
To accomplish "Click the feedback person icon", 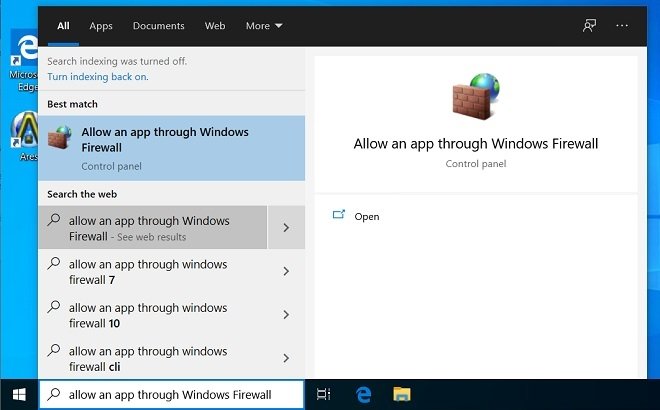I will click(589, 26).
